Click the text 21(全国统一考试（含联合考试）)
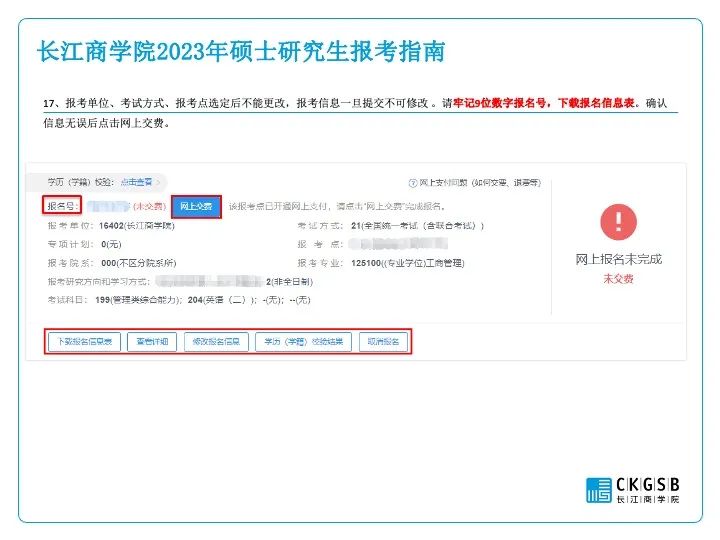This screenshot has width=720, height=540. click(417, 226)
